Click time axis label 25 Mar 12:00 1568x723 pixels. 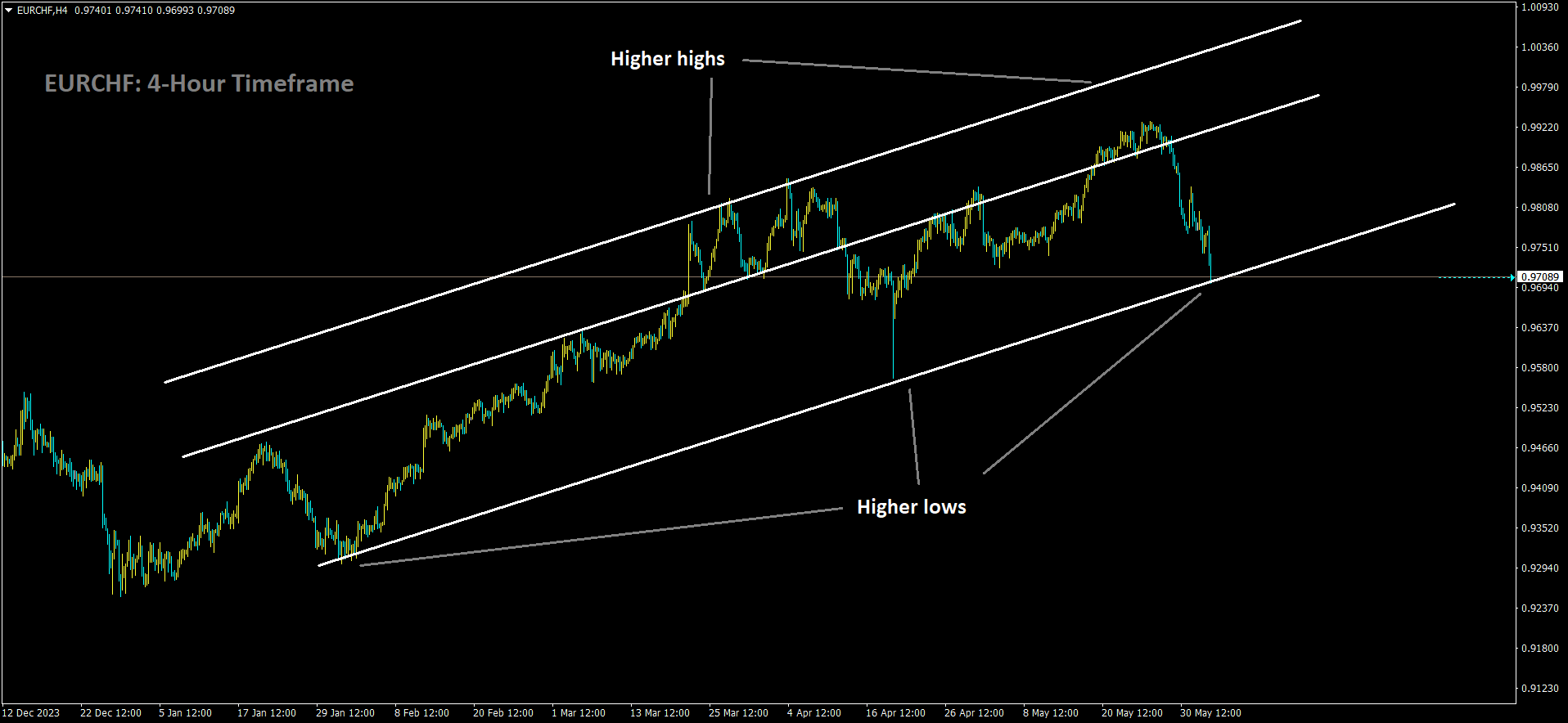click(738, 713)
